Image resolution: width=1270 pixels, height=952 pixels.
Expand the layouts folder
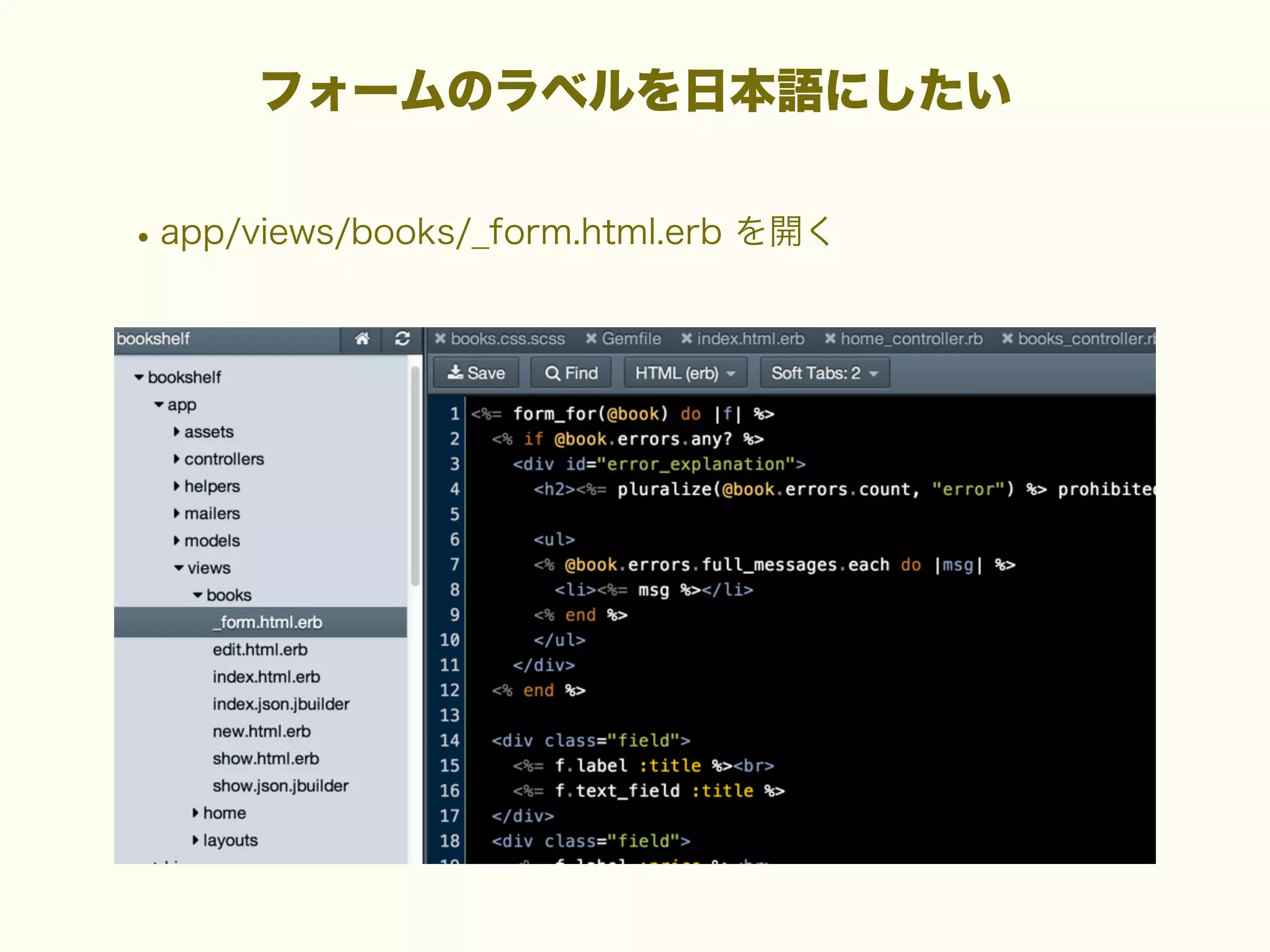[195, 840]
